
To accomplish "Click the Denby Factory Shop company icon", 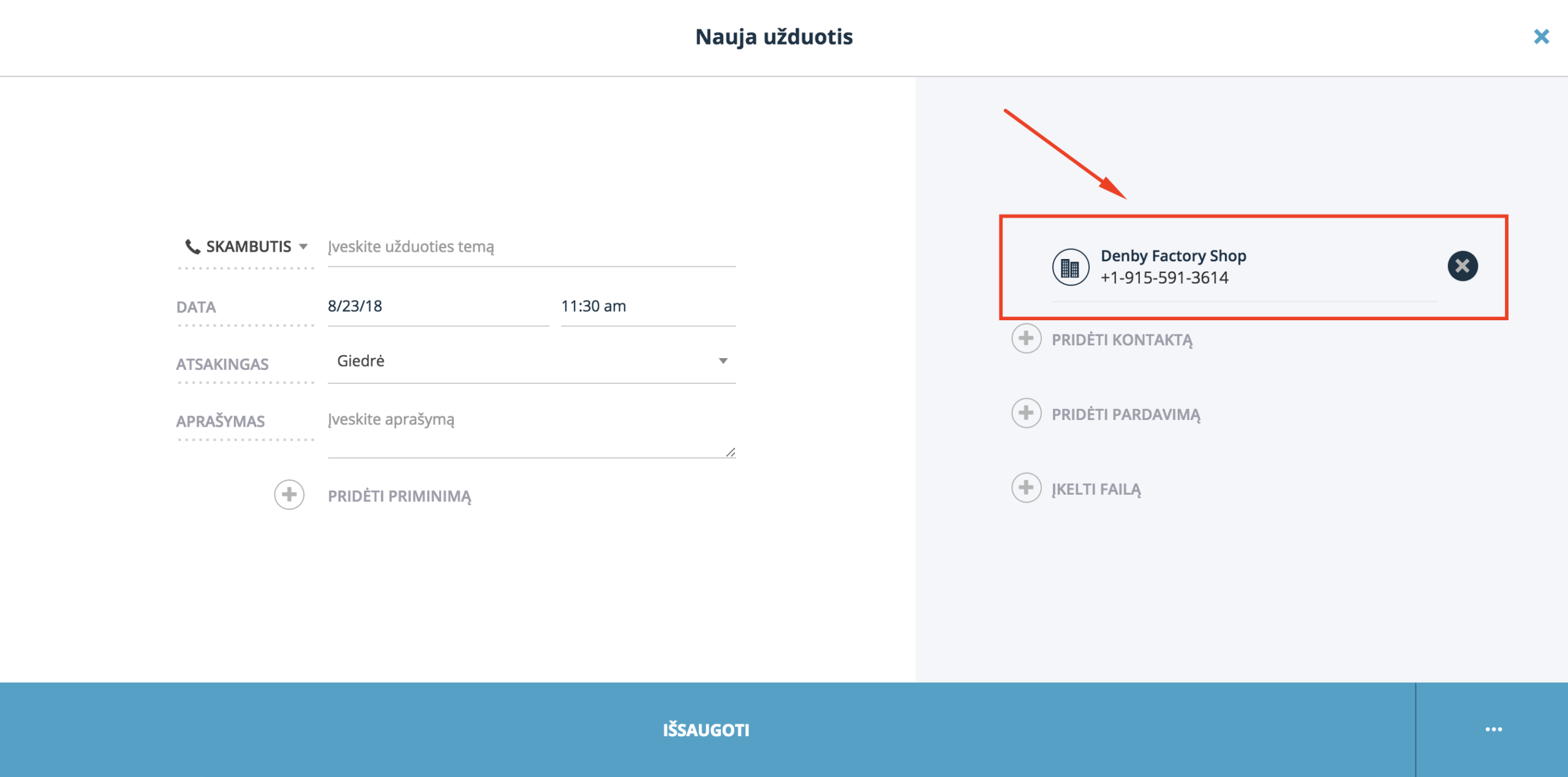I will (1070, 267).
